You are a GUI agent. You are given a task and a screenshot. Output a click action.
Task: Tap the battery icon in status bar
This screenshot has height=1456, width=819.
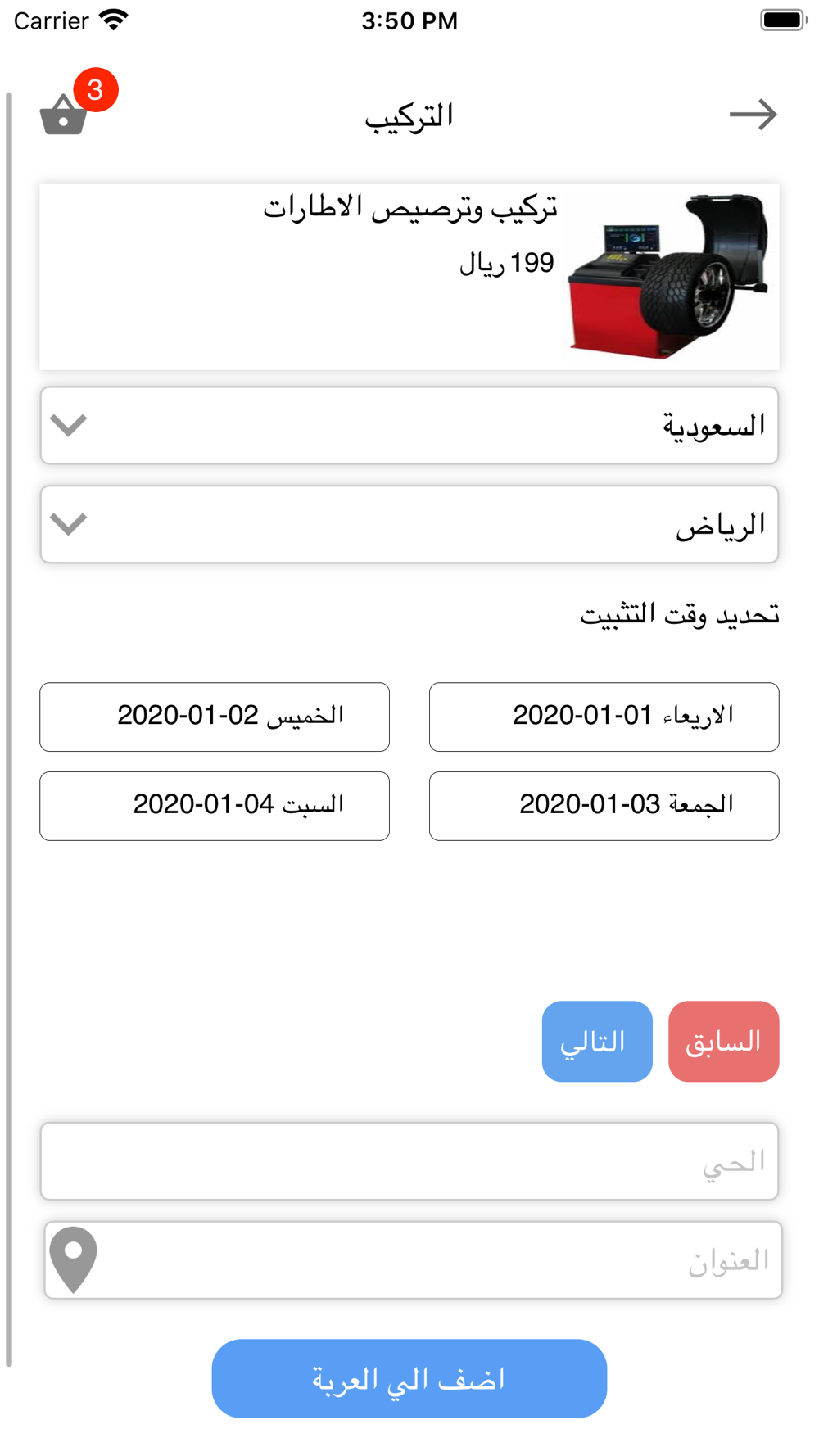[x=784, y=20]
